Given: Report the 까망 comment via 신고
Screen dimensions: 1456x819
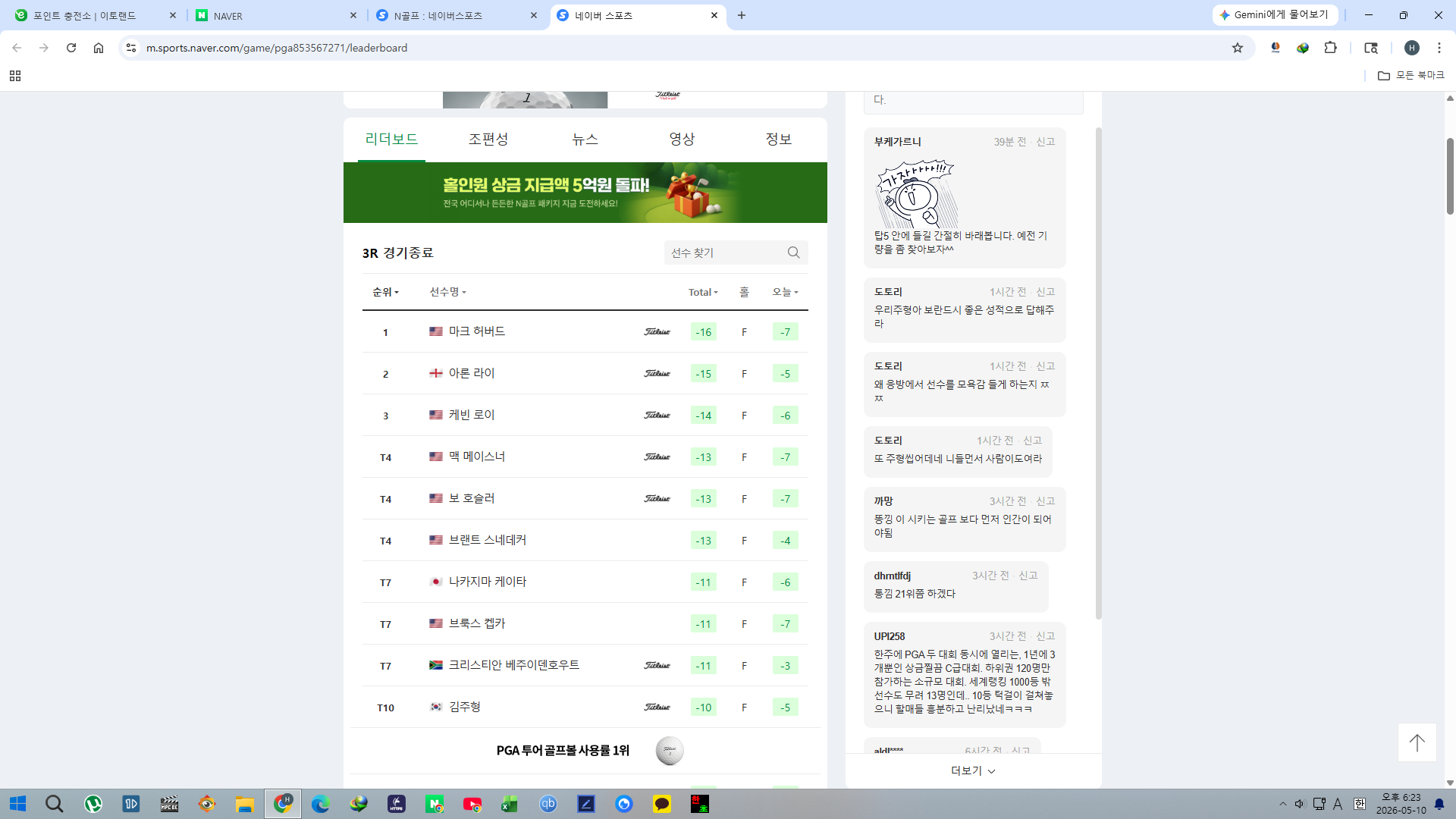Looking at the screenshot, I should click(1046, 501).
